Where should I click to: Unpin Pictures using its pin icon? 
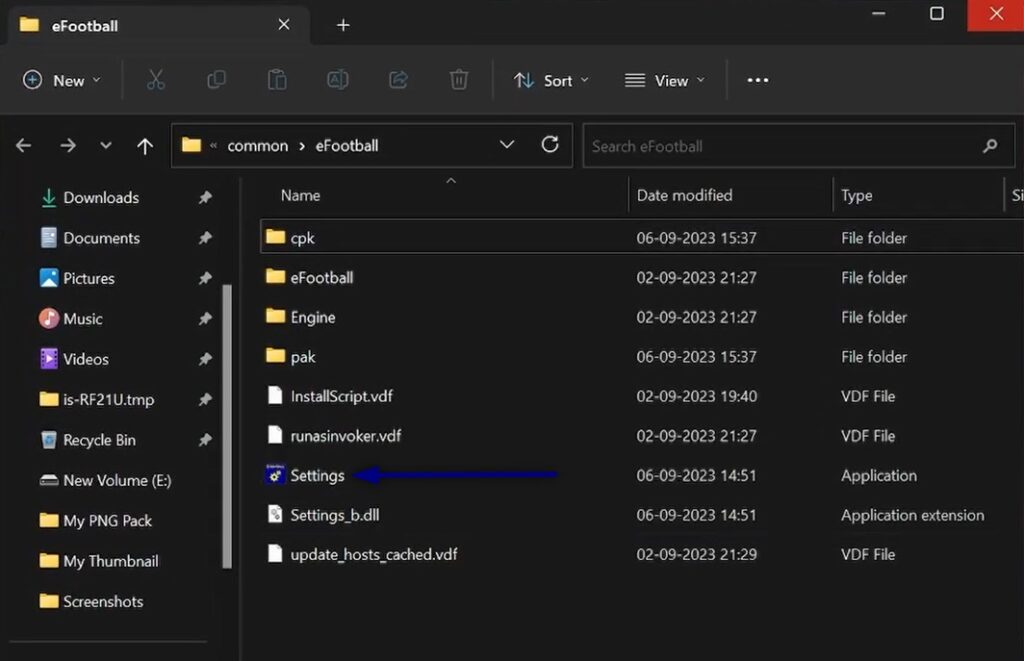(x=205, y=278)
